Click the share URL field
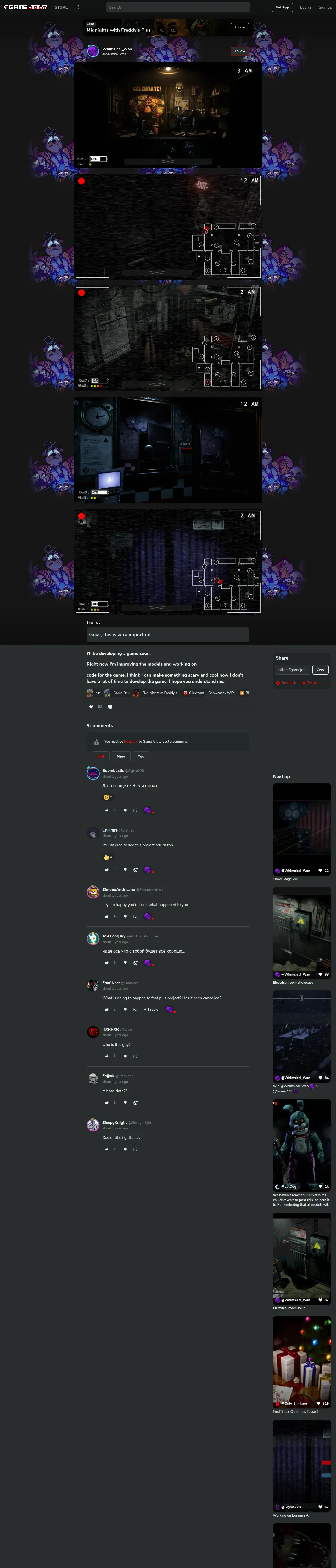The image size is (336, 1568). coord(293,670)
